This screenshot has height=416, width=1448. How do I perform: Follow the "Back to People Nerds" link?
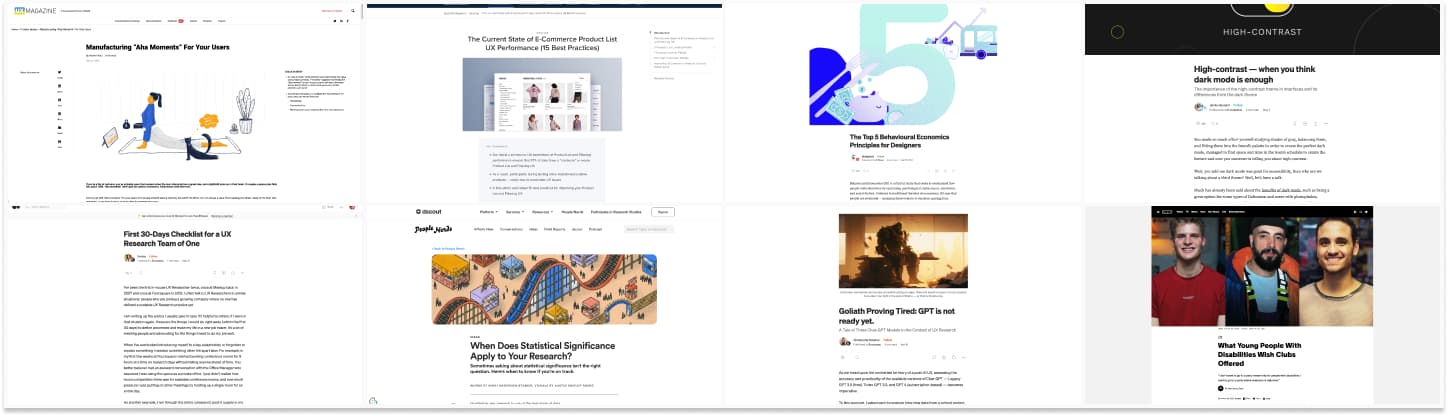(449, 247)
